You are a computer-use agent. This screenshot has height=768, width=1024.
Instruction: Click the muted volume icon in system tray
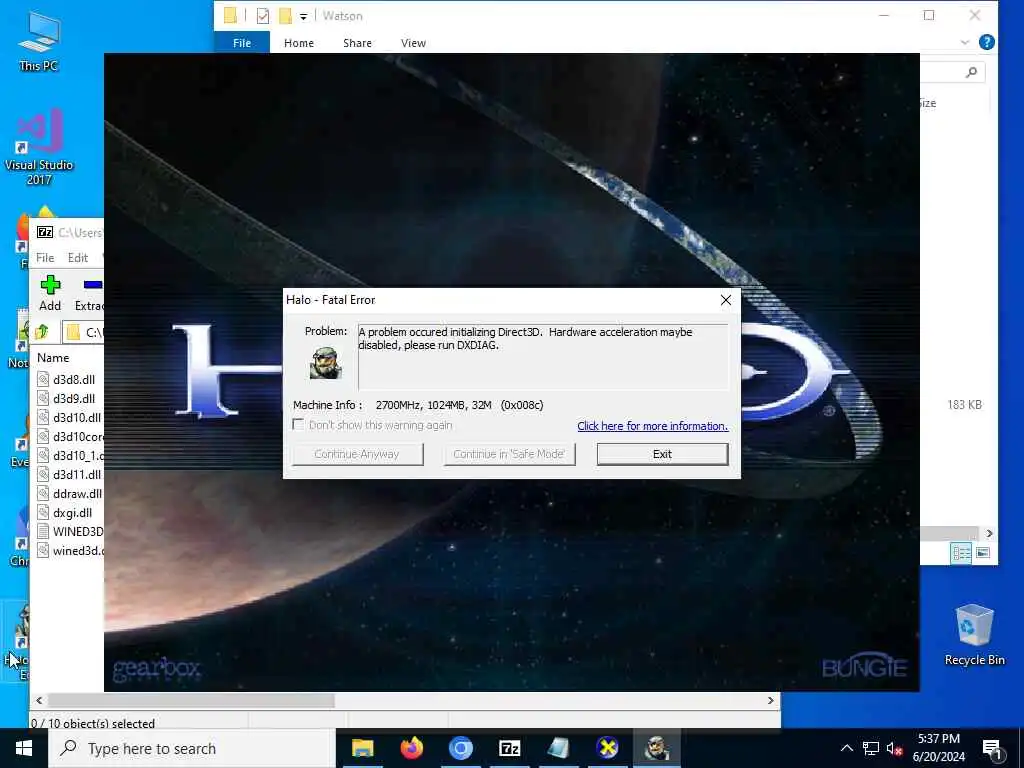894,748
